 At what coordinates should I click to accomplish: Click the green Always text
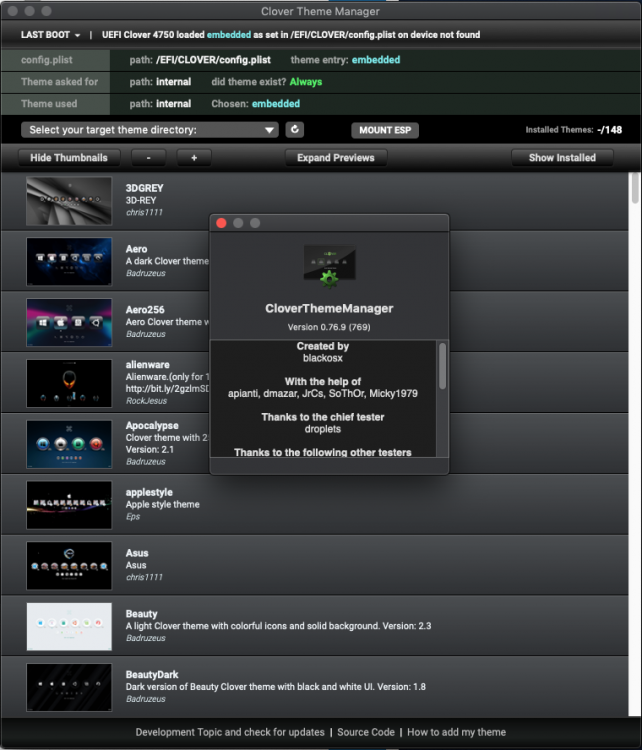tap(306, 82)
